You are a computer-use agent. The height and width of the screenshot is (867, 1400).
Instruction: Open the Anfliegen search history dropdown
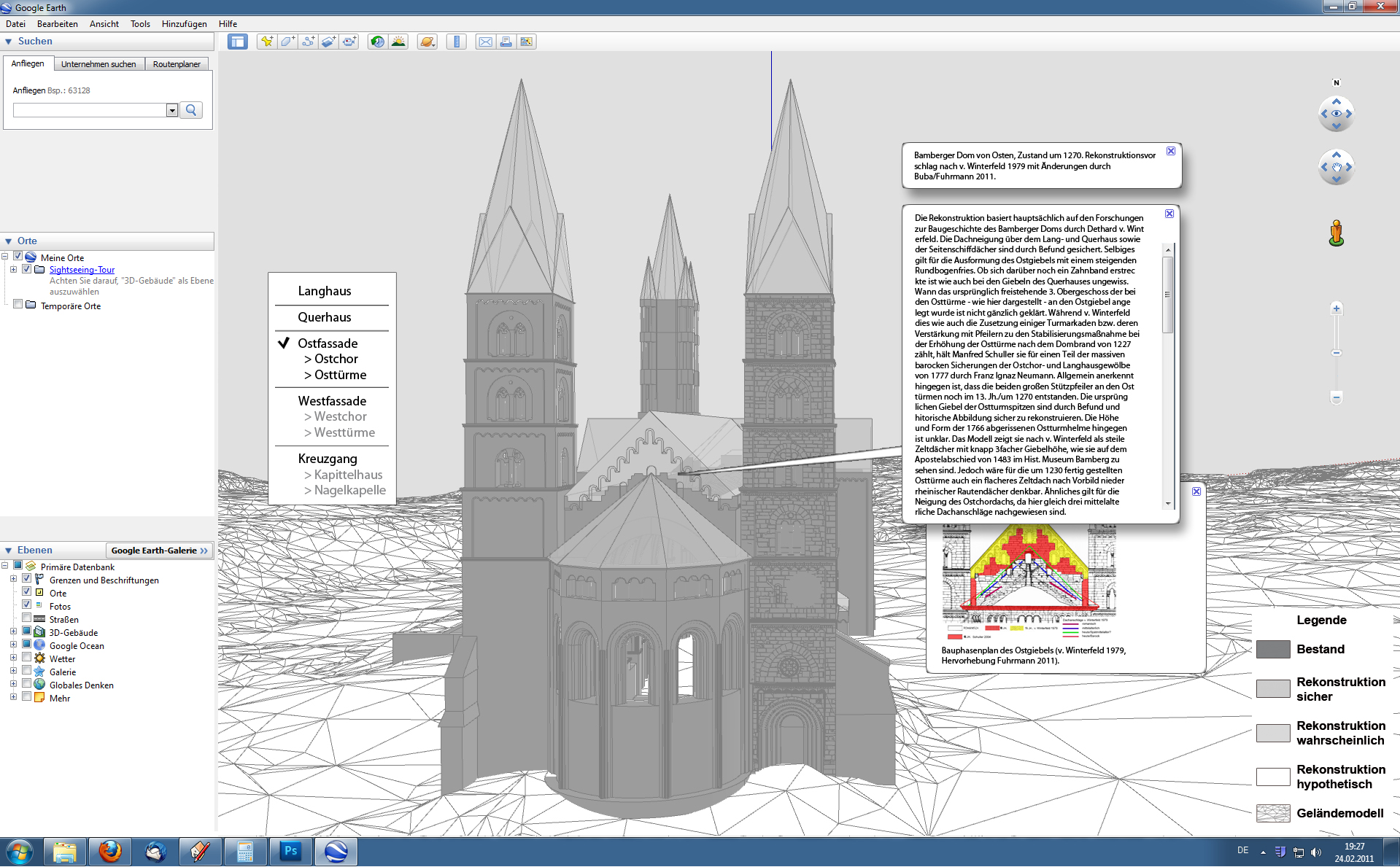coord(172,110)
